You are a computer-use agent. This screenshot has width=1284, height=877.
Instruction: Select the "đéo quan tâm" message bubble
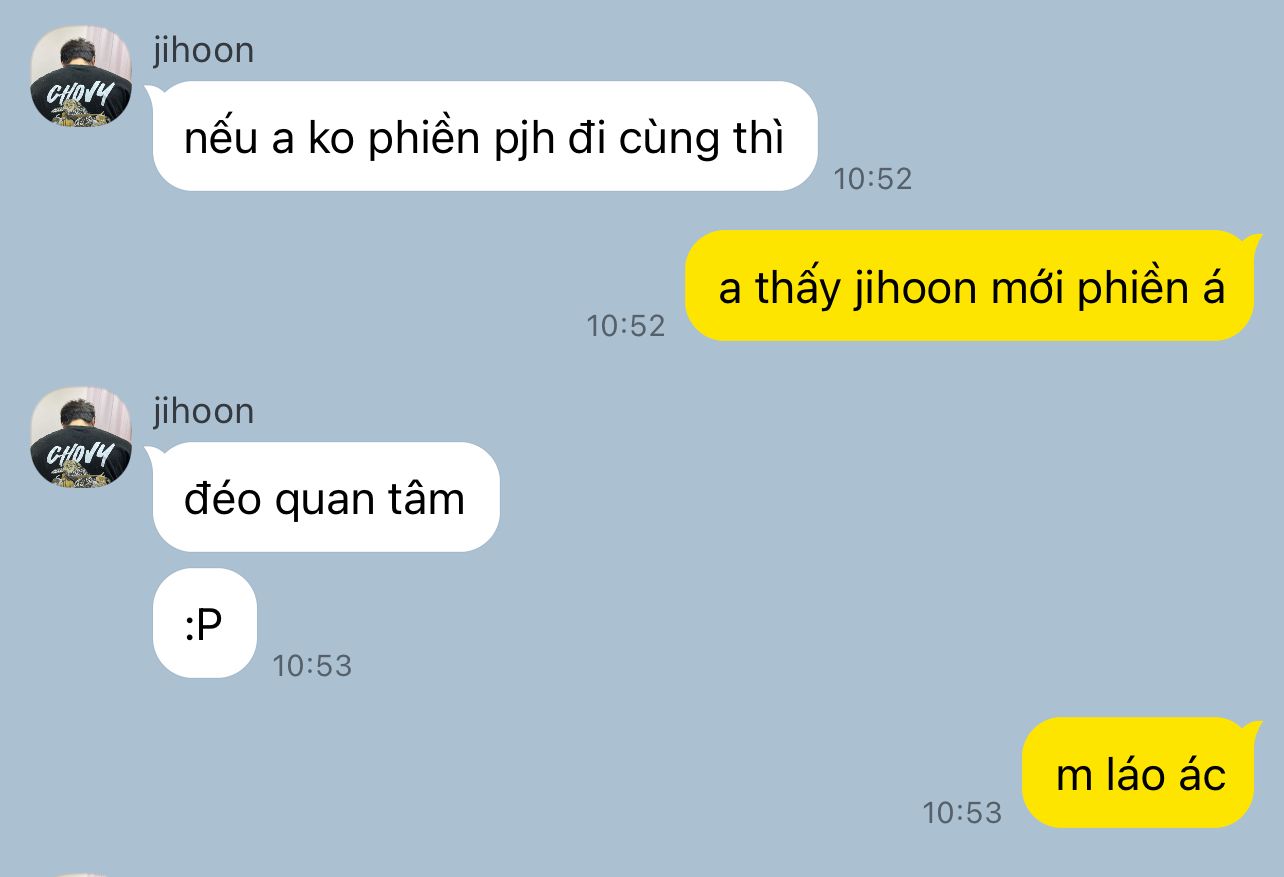pos(325,497)
